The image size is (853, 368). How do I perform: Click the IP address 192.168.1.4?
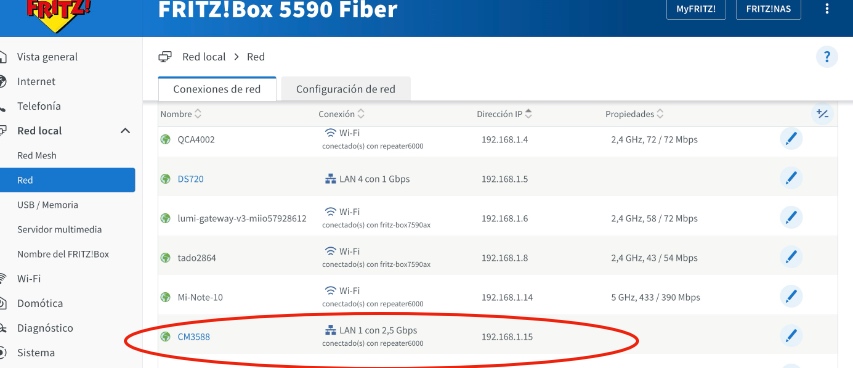tap(504, 139)
